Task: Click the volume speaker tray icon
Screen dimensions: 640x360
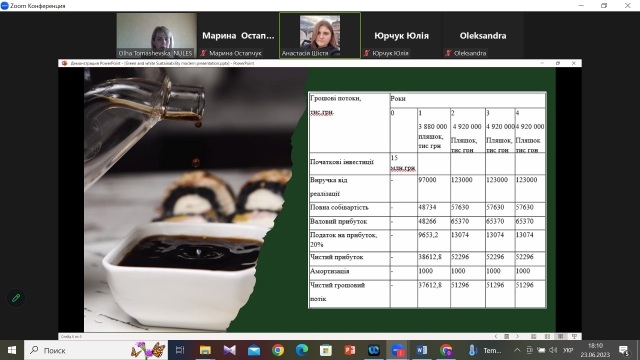Action: point(553,350)
